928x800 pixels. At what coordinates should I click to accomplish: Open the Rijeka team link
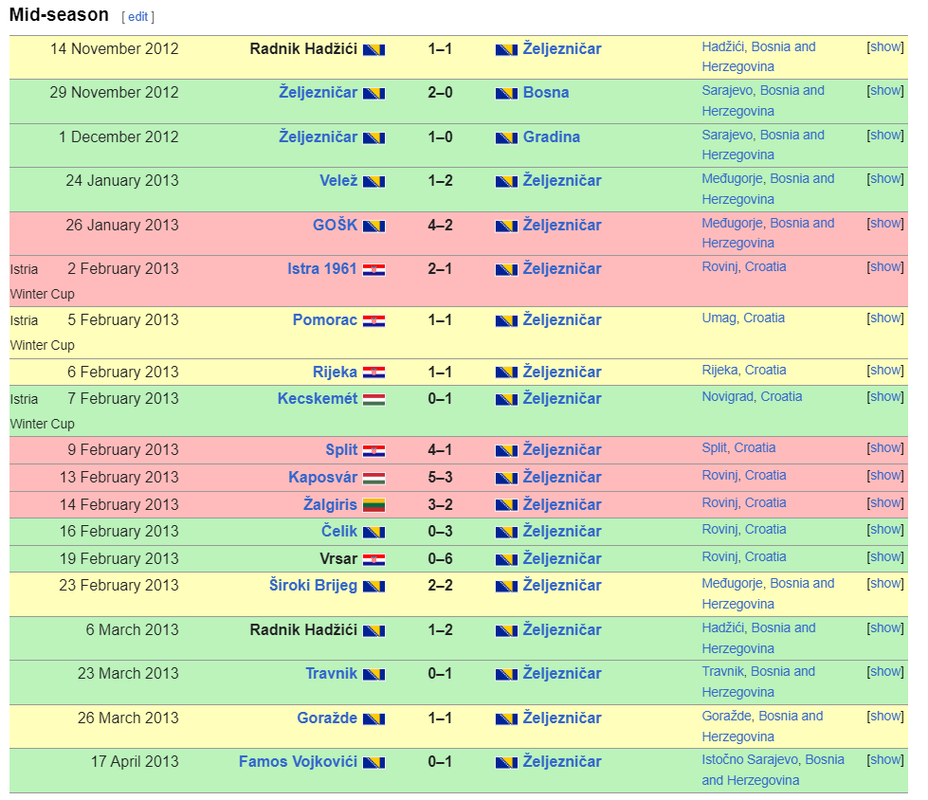[335, 372]
